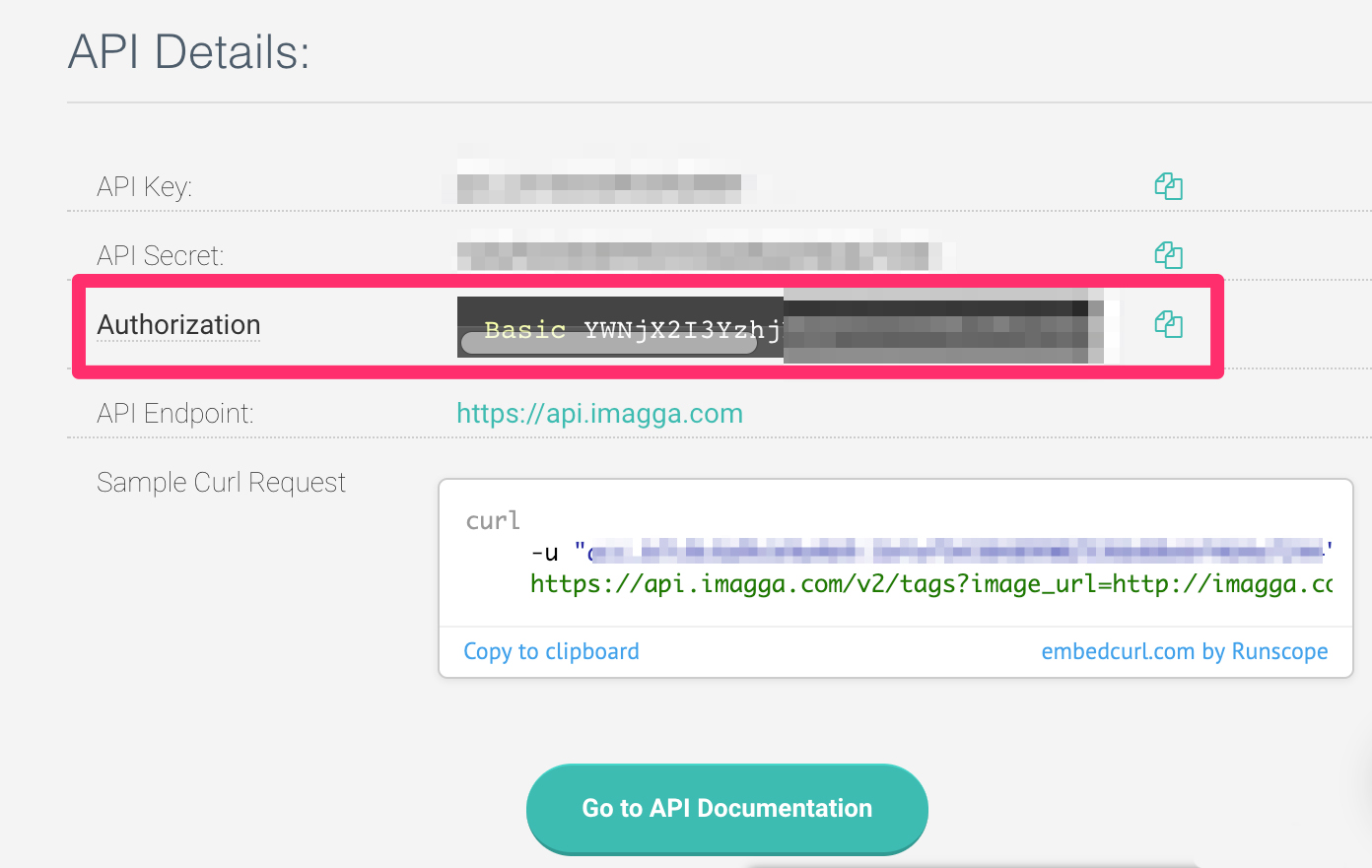Click the horizontal scrollbar in the Authorization field
Viewport: 1372px width, 868px height.
coord(608,344)
